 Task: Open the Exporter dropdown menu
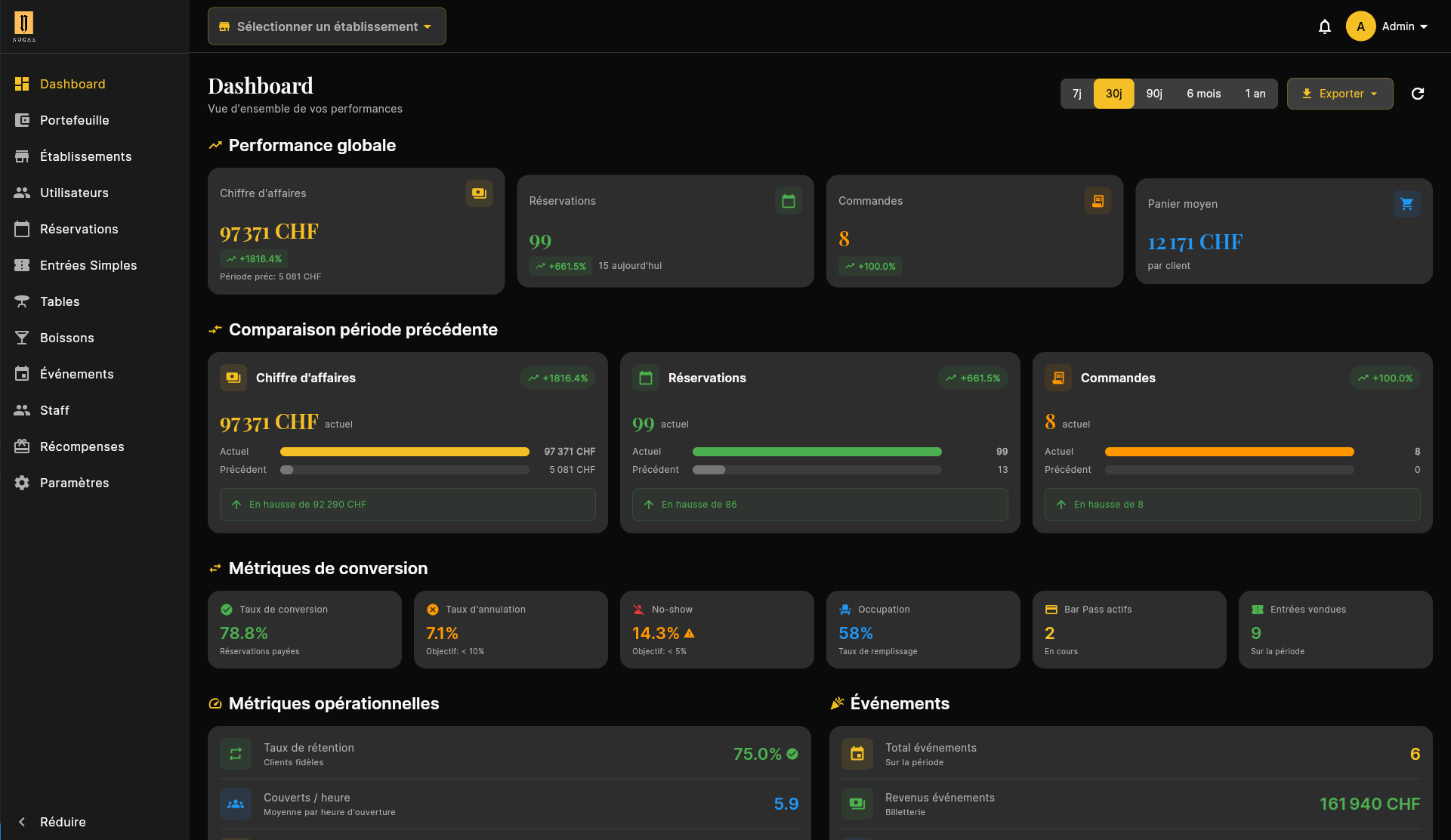point(1339,94)
